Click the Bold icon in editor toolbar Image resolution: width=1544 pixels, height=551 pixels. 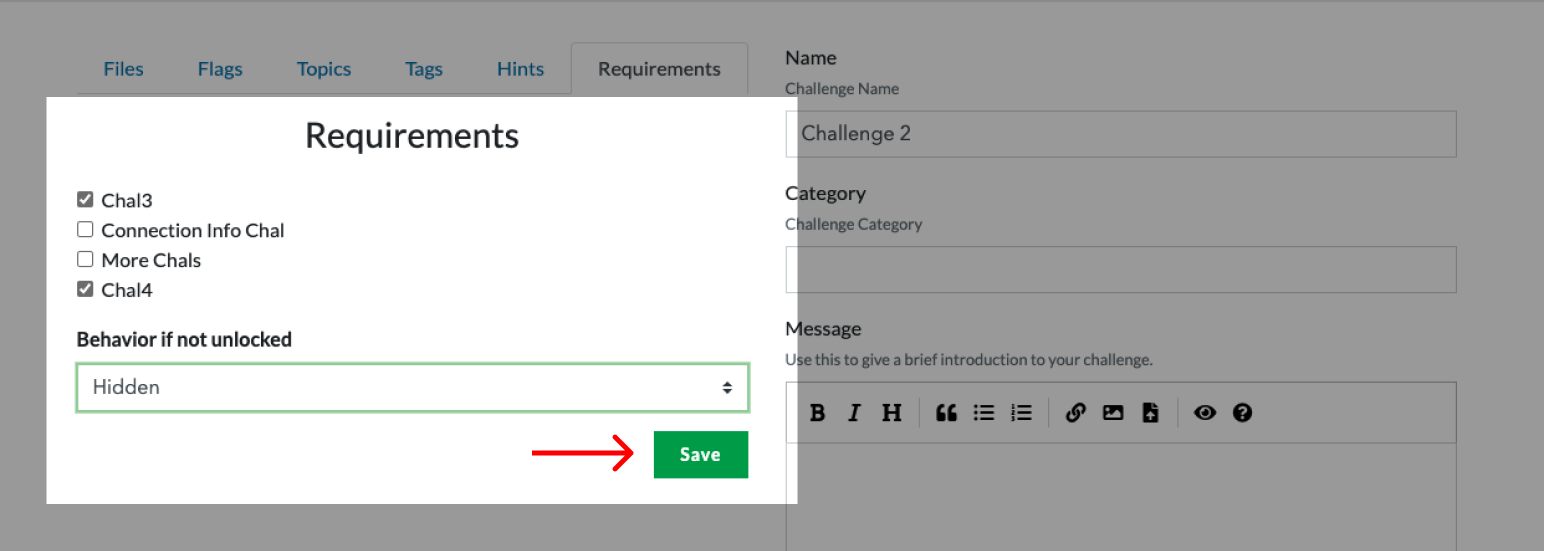[817, 413]
